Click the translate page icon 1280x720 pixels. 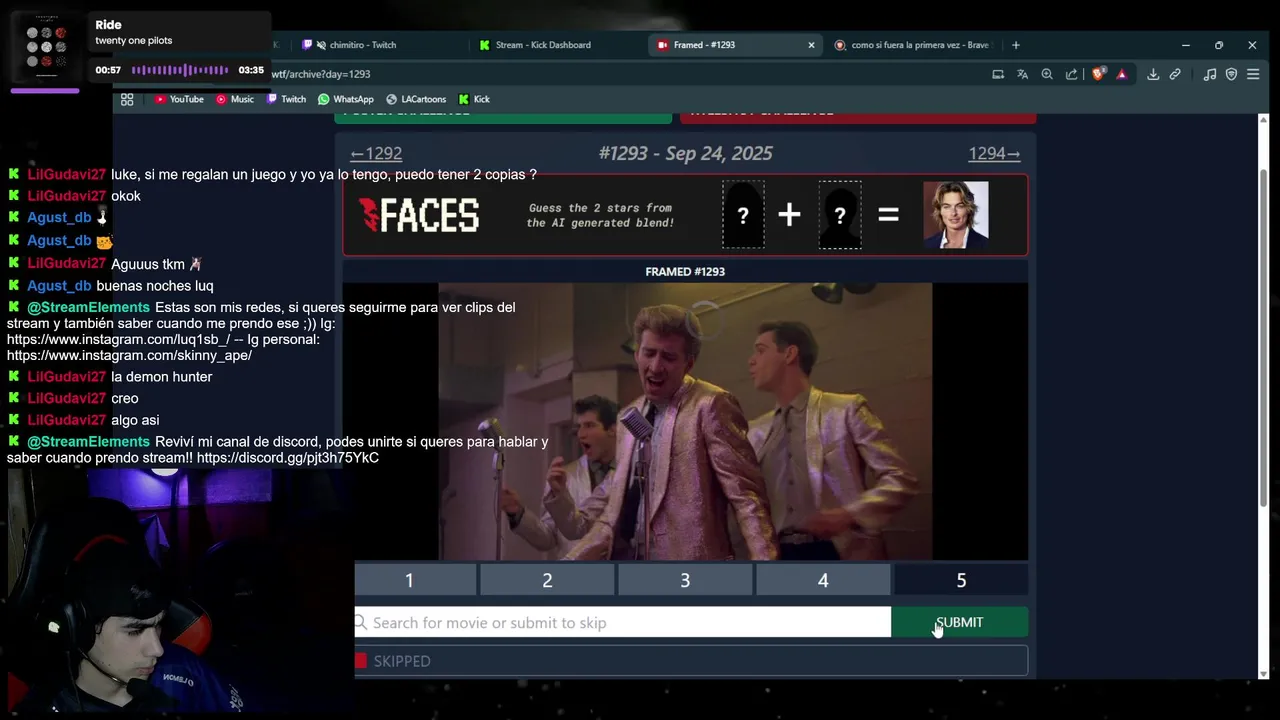pyautogui.click(x=1022, y=74)
